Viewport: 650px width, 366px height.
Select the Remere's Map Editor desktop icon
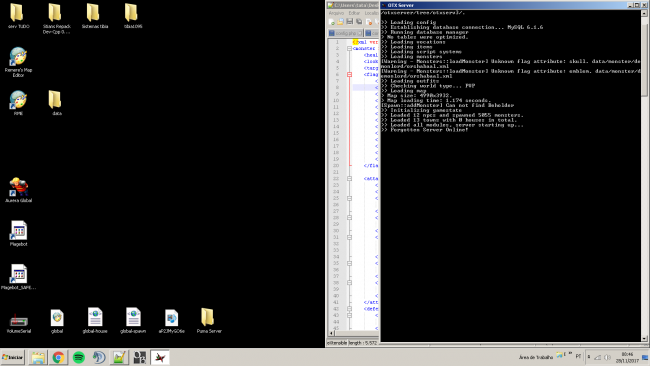[x=18, y=62]
